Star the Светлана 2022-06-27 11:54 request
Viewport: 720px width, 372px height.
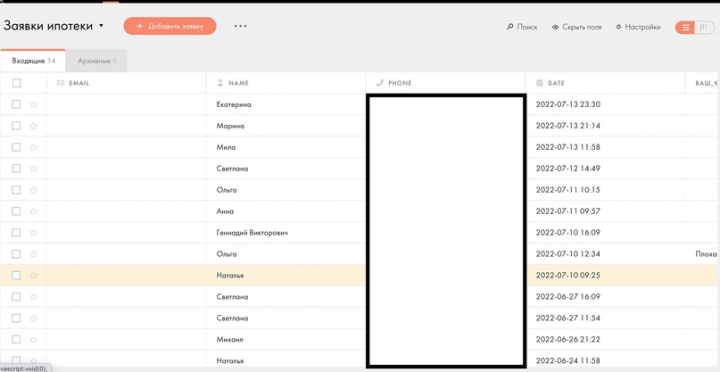(33, 318)
